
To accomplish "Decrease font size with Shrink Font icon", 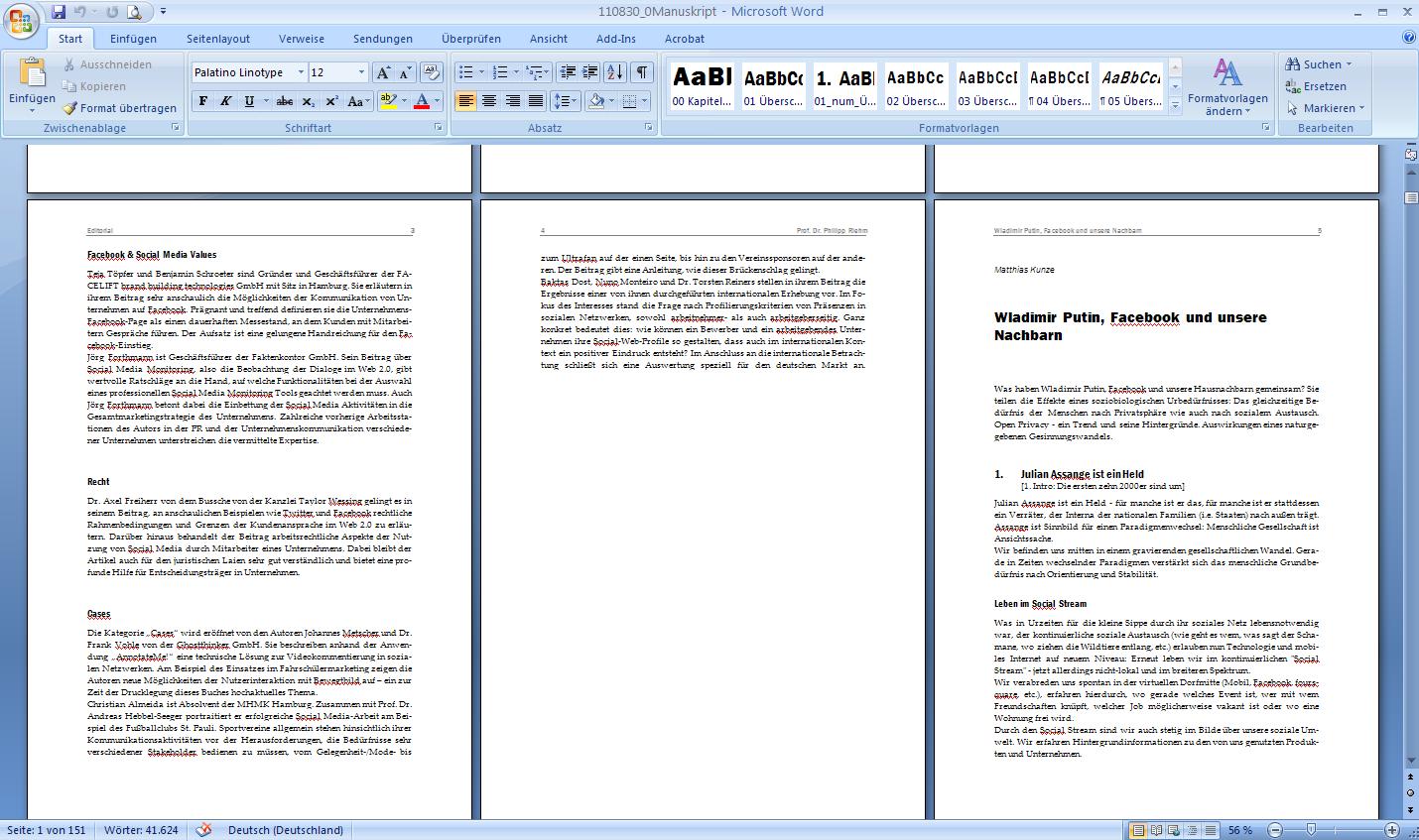I will [x=405, y=72].
